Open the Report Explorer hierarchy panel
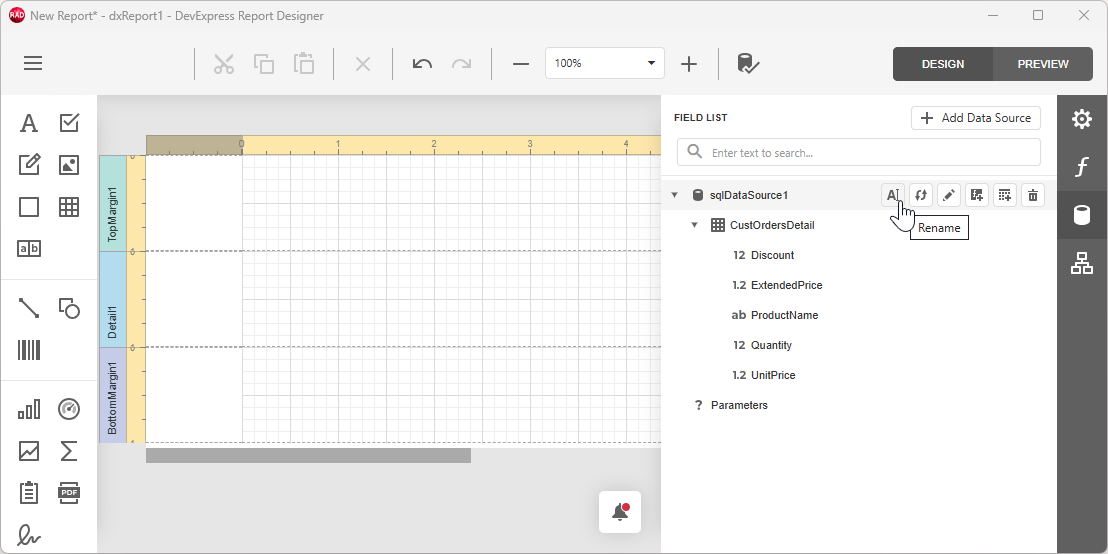1108x554 pixels. 1082,263
